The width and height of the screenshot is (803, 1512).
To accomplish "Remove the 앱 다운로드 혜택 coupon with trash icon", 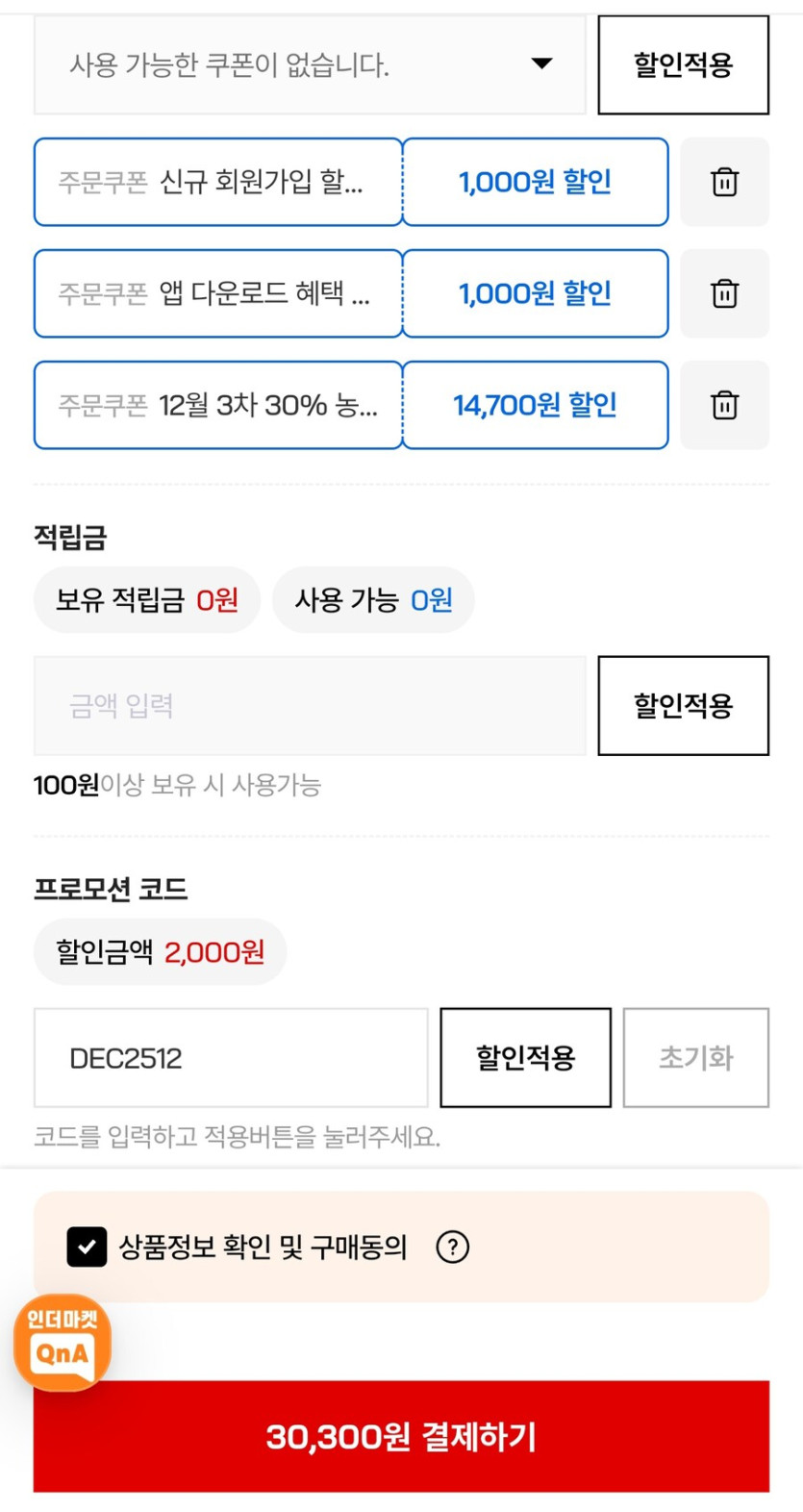I will [724, 294].
